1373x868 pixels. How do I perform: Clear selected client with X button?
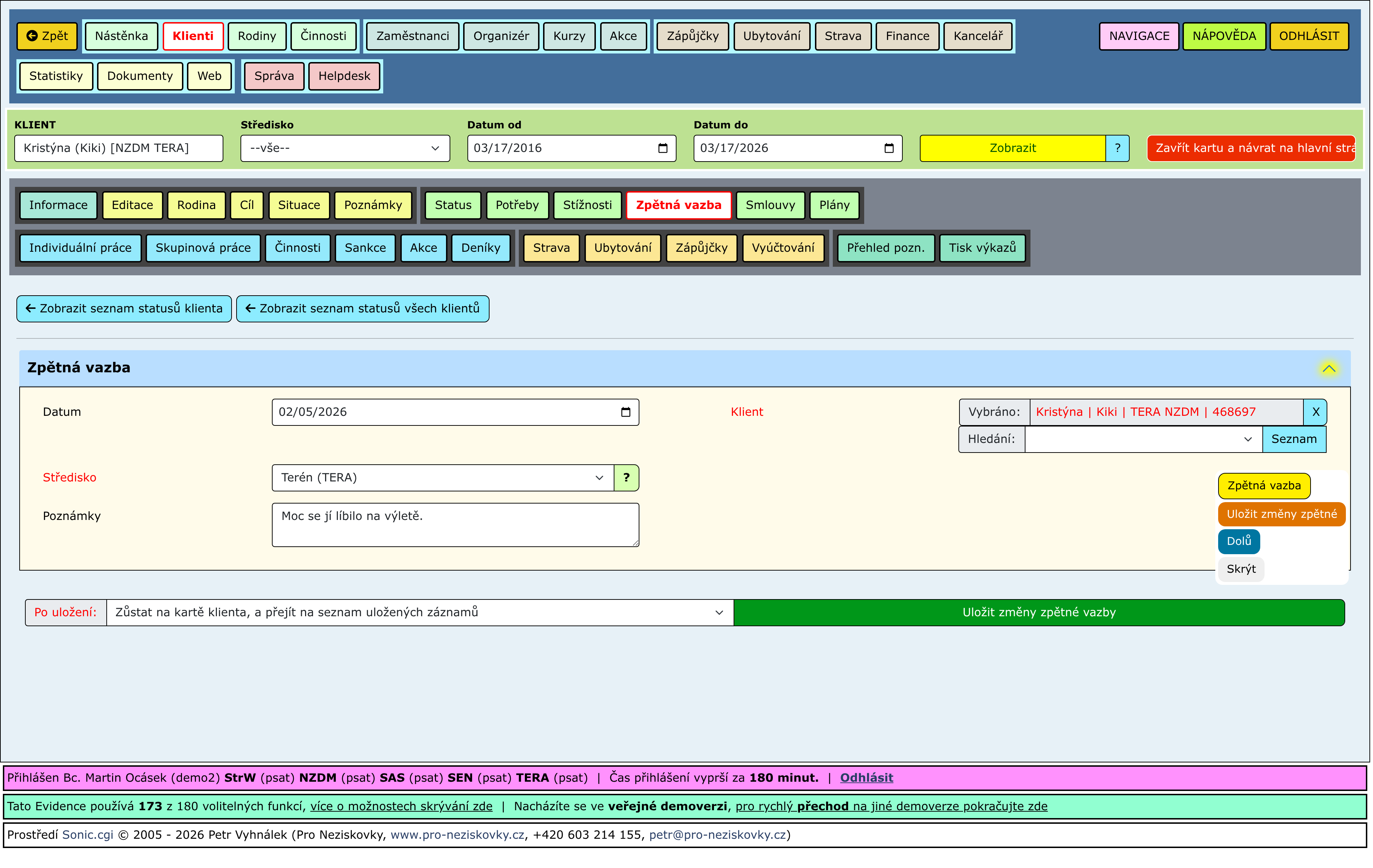click(1316, 412)
